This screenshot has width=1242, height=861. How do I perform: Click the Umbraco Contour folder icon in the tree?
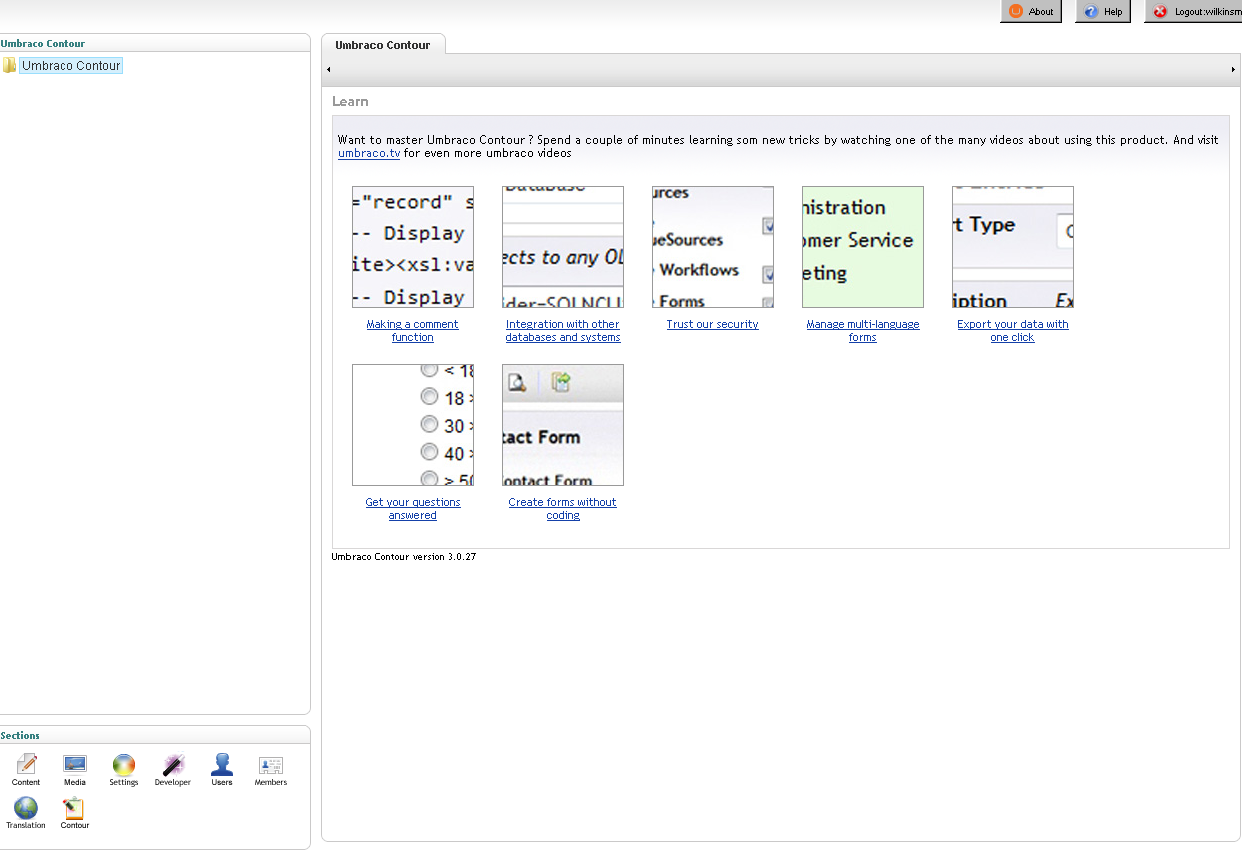(10, 66)
